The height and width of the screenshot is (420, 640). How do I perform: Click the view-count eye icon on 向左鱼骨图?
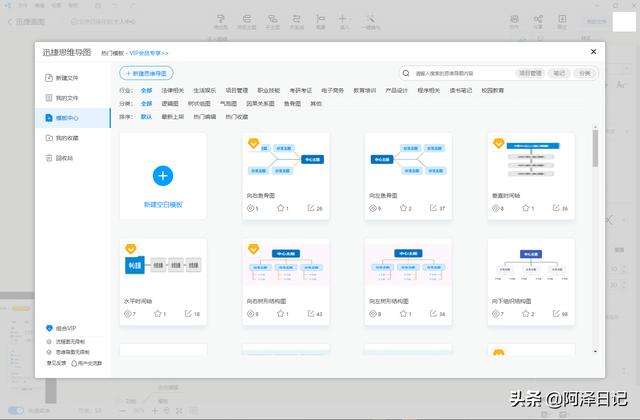[x=373, y=208]
